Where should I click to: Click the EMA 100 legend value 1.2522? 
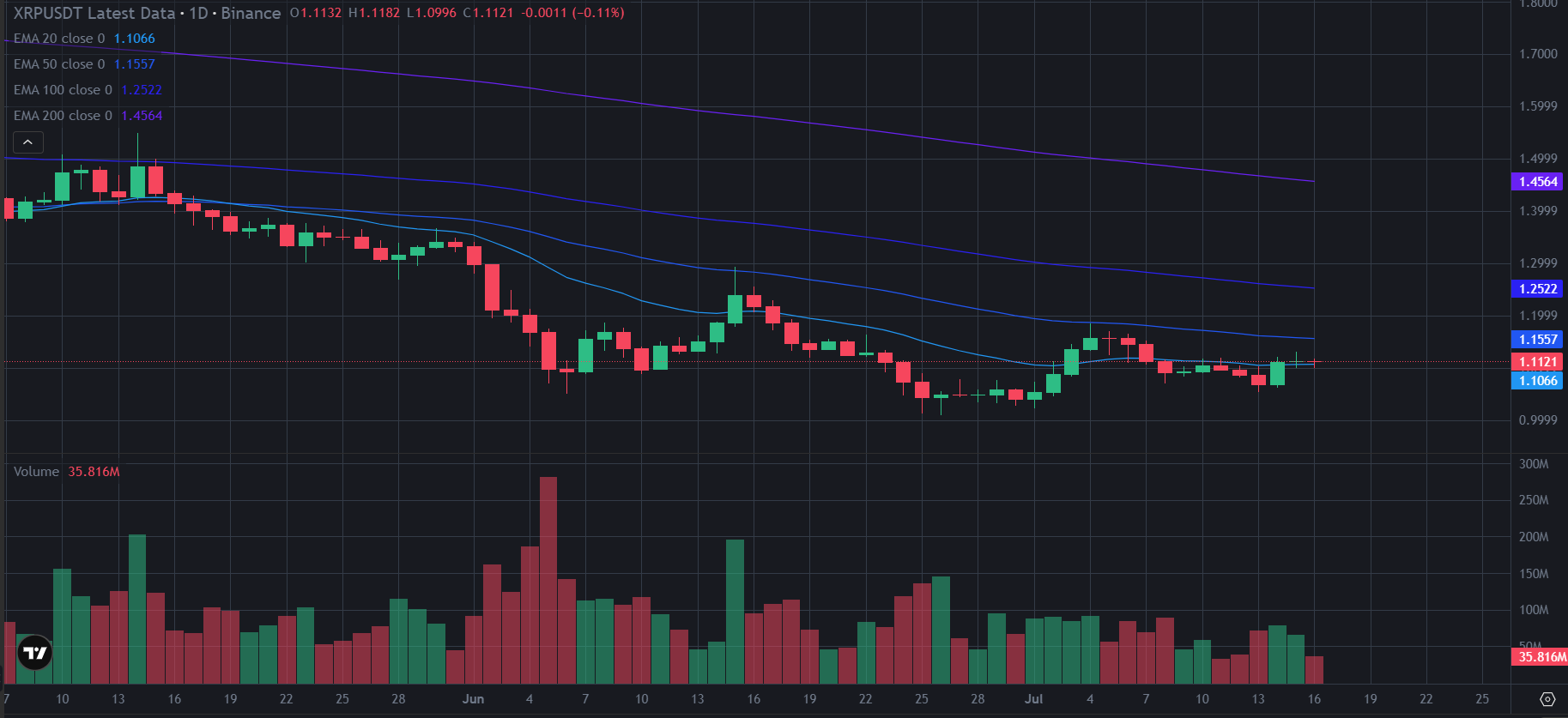coord(142,90)
